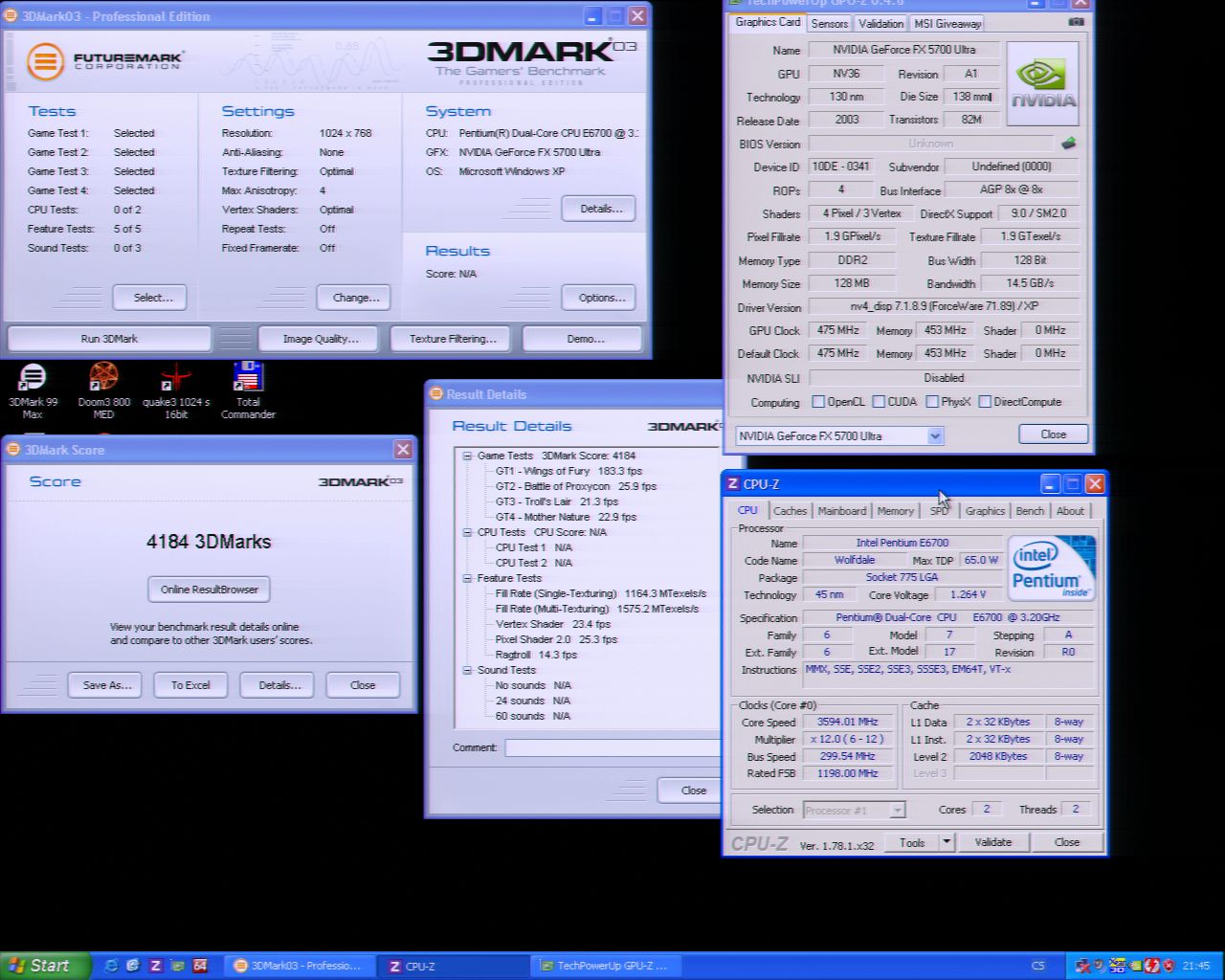Screen dimensions: 1225x980
Task: Open the Processor #1 selection dropdown
Action: 897,811
